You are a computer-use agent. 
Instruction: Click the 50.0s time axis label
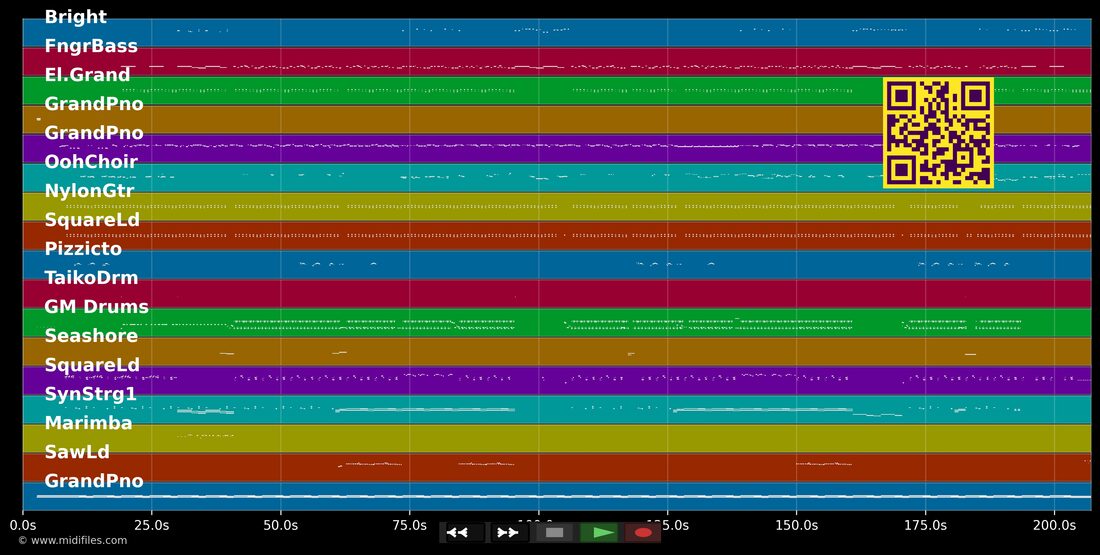click(281, 525)
